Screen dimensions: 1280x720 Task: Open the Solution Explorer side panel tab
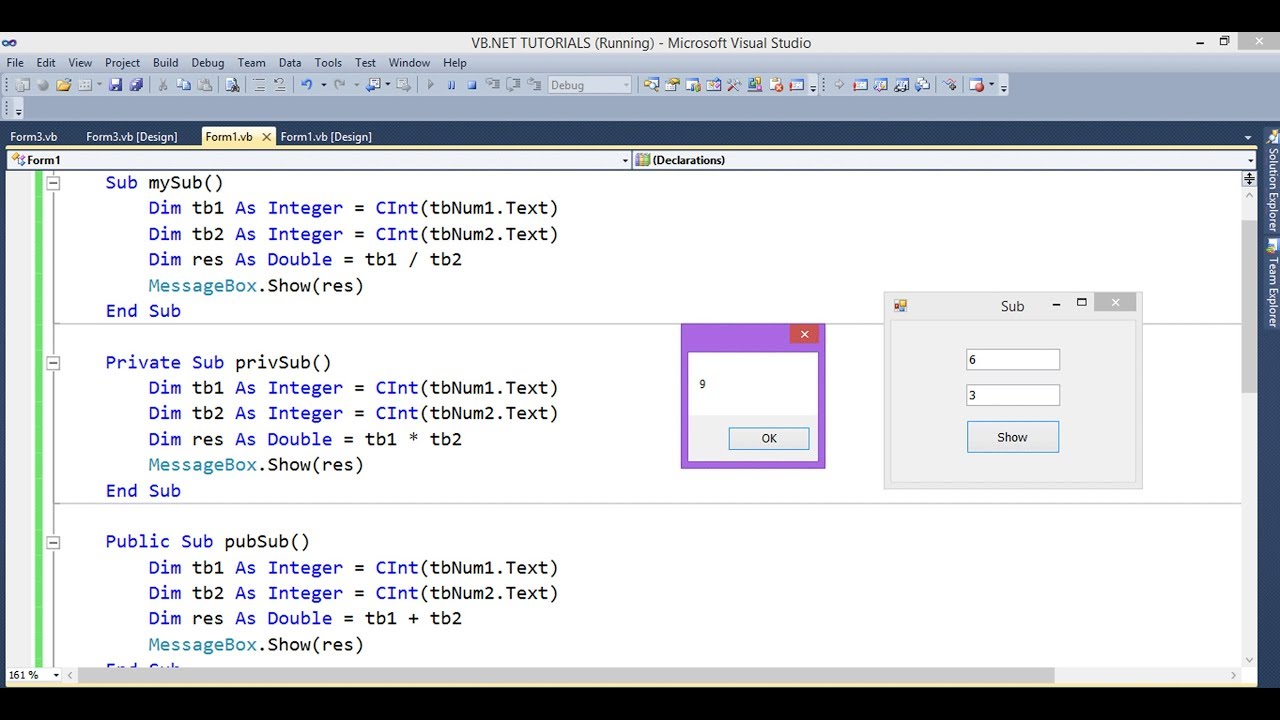[x=1273, y=182]
